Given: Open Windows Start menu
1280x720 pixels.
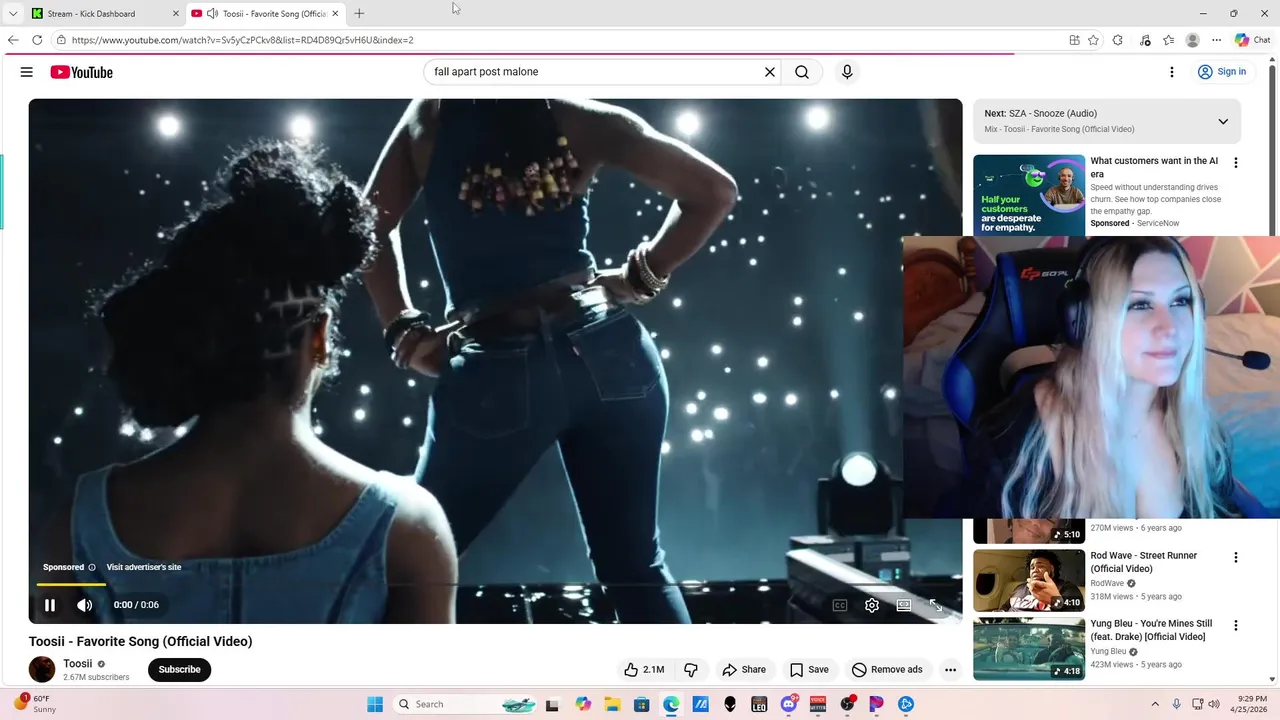Looking at the screenshot, I should pyautogui.click(x=375, y=704).
